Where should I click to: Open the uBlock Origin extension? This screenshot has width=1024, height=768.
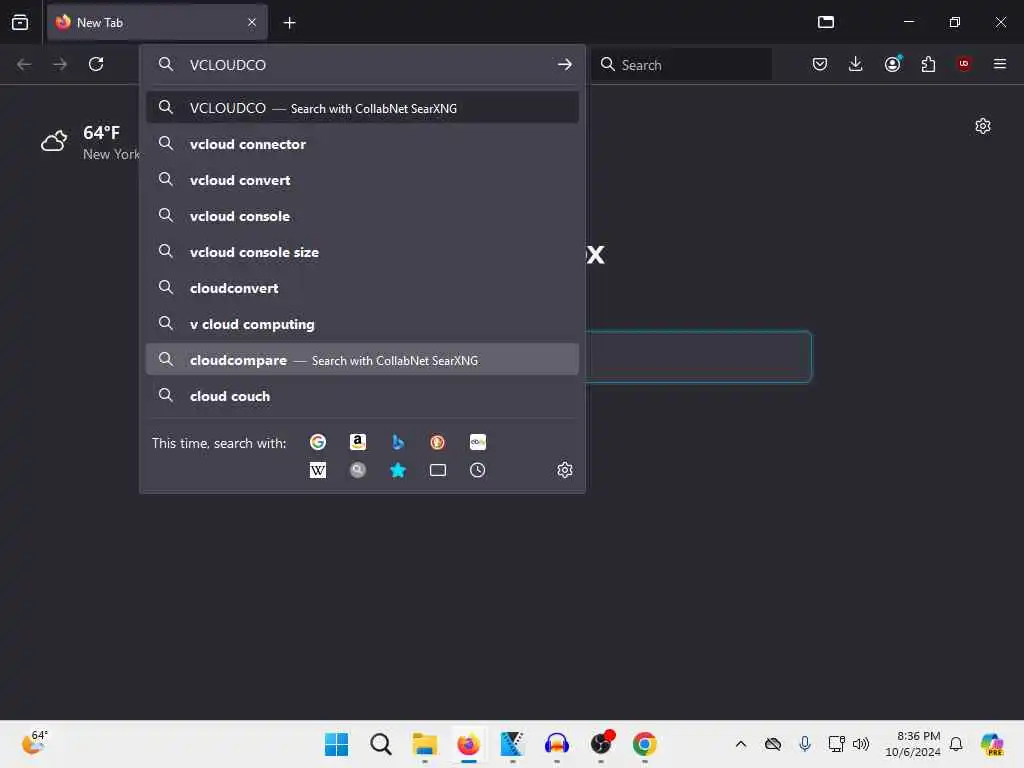click(x=964, y=64)
